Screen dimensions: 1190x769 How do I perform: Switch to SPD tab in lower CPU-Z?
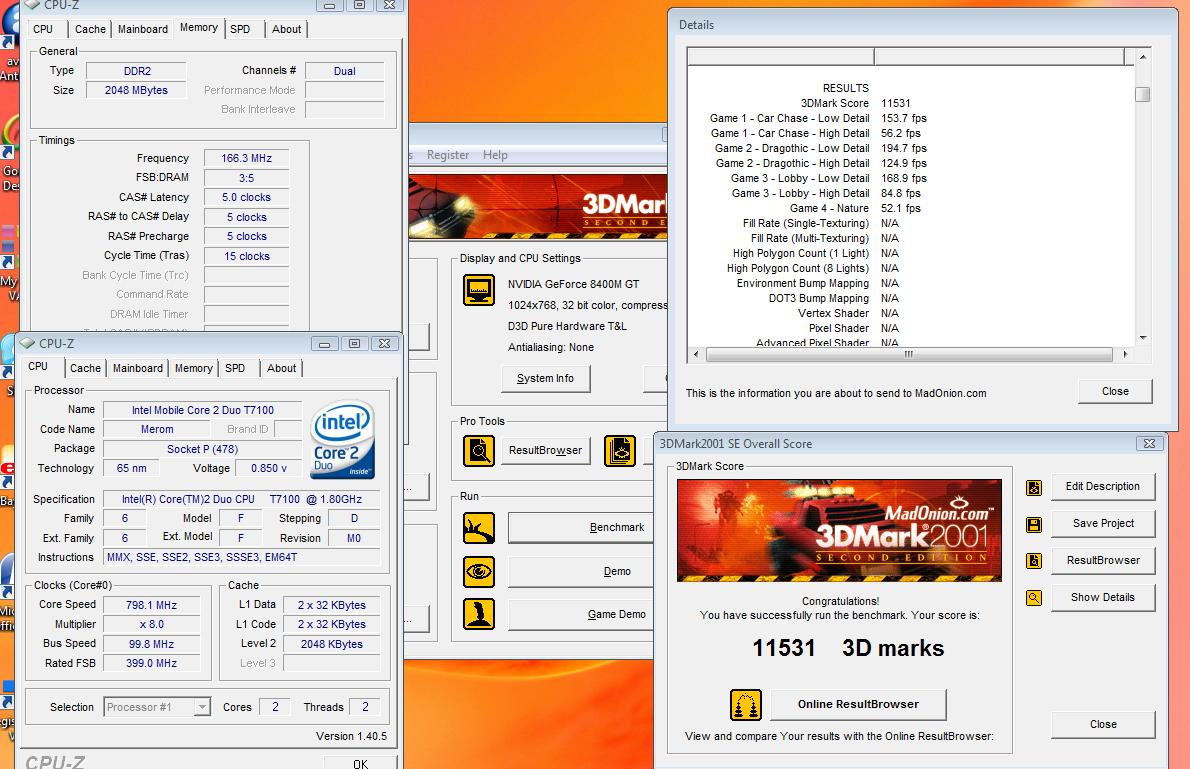click(x=235, y=368)
